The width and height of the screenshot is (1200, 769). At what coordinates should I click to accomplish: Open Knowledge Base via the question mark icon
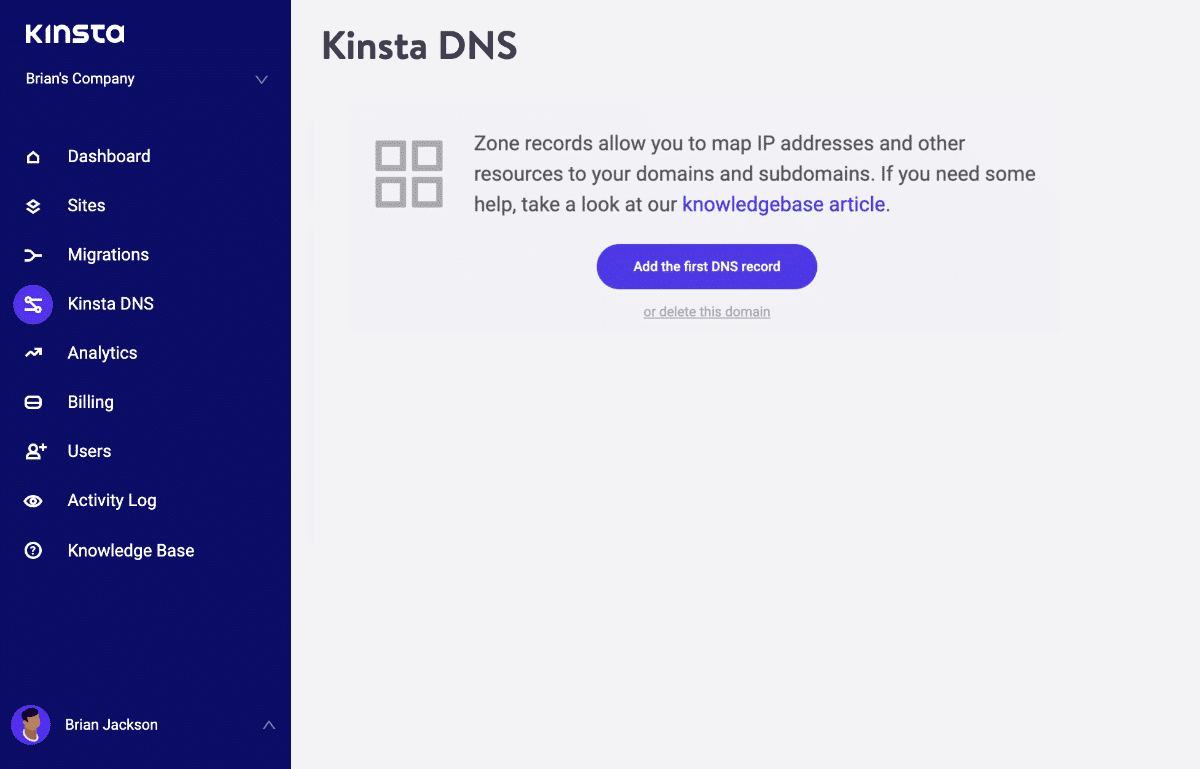coord(33,549)
